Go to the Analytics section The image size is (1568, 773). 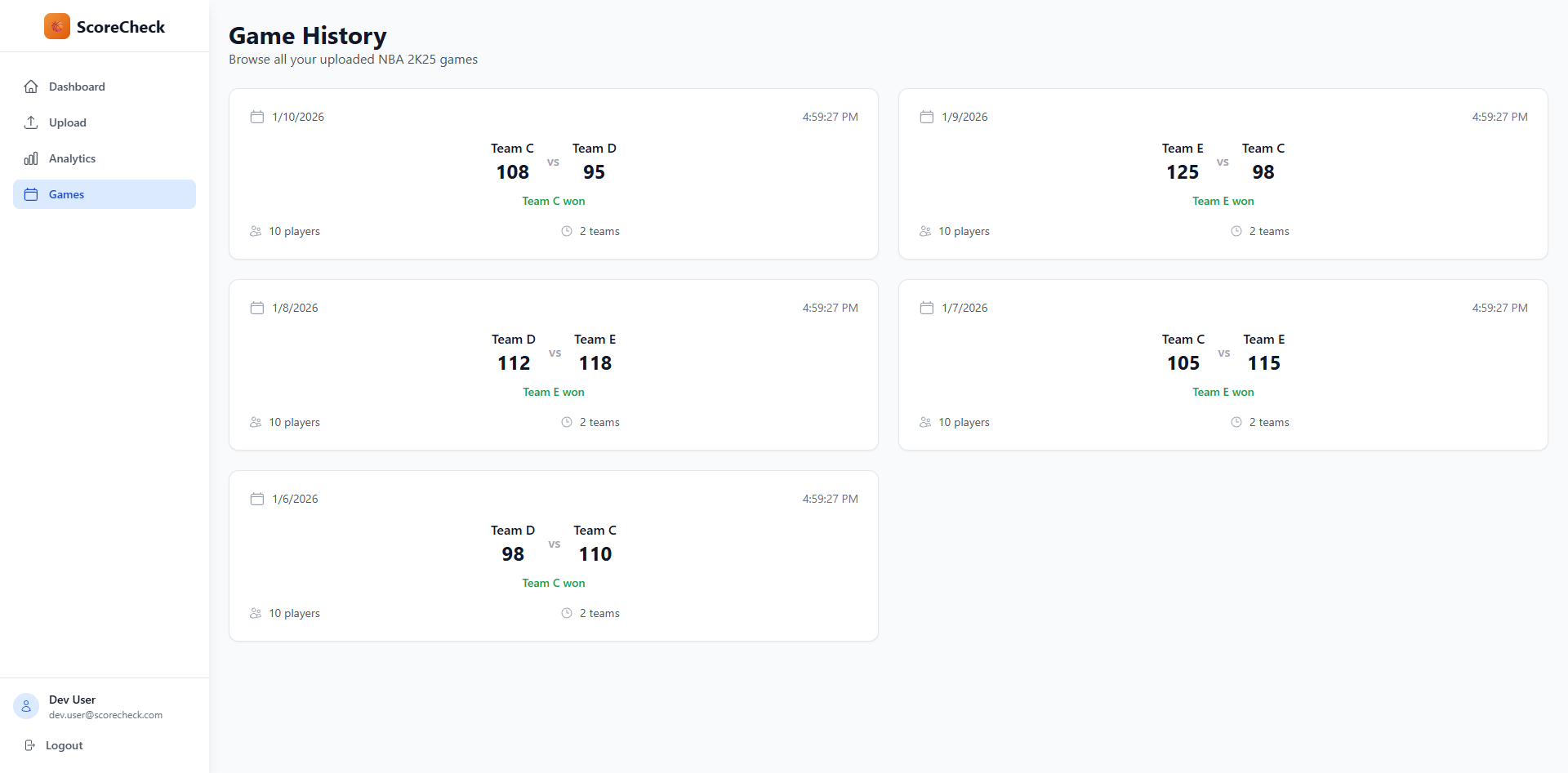tap(72, 158)
